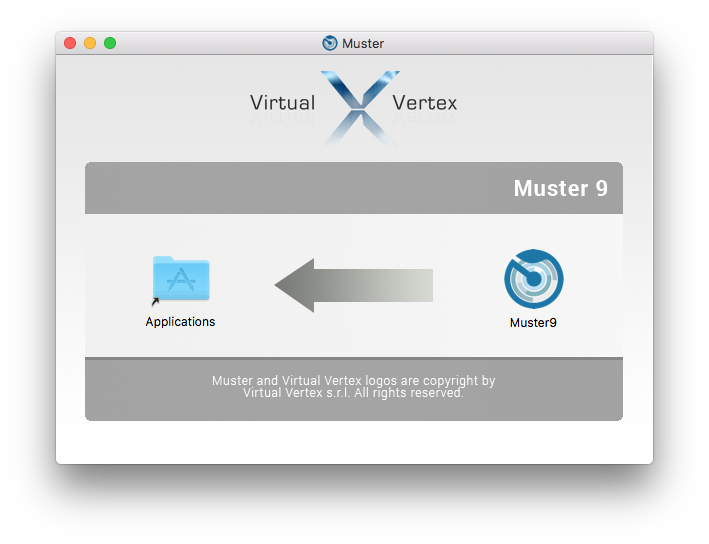
Task: Close the Muster installer window
Action: tap(70, 43)
